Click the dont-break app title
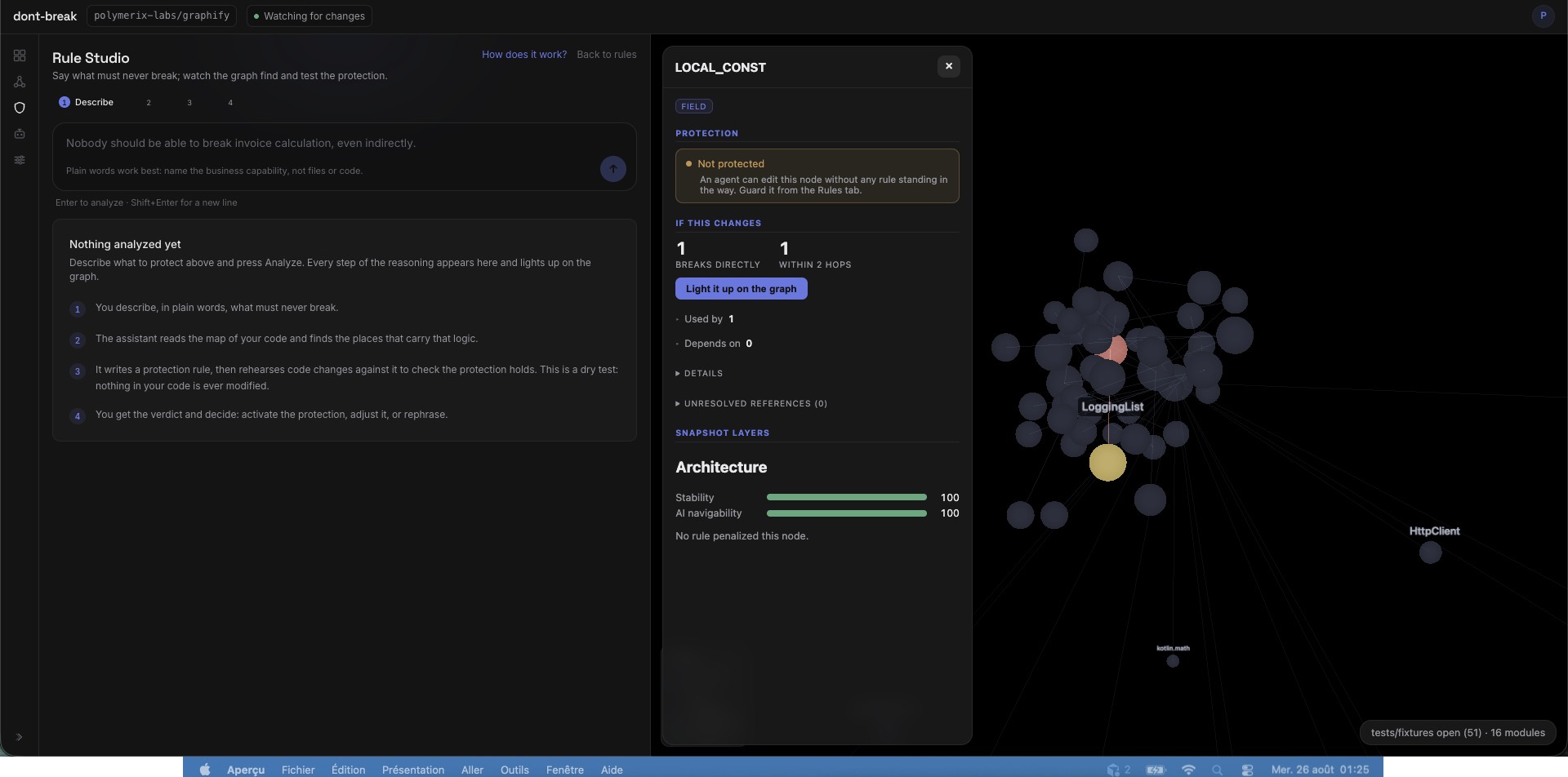This screenshot has height=777, width=1568. 45,16
